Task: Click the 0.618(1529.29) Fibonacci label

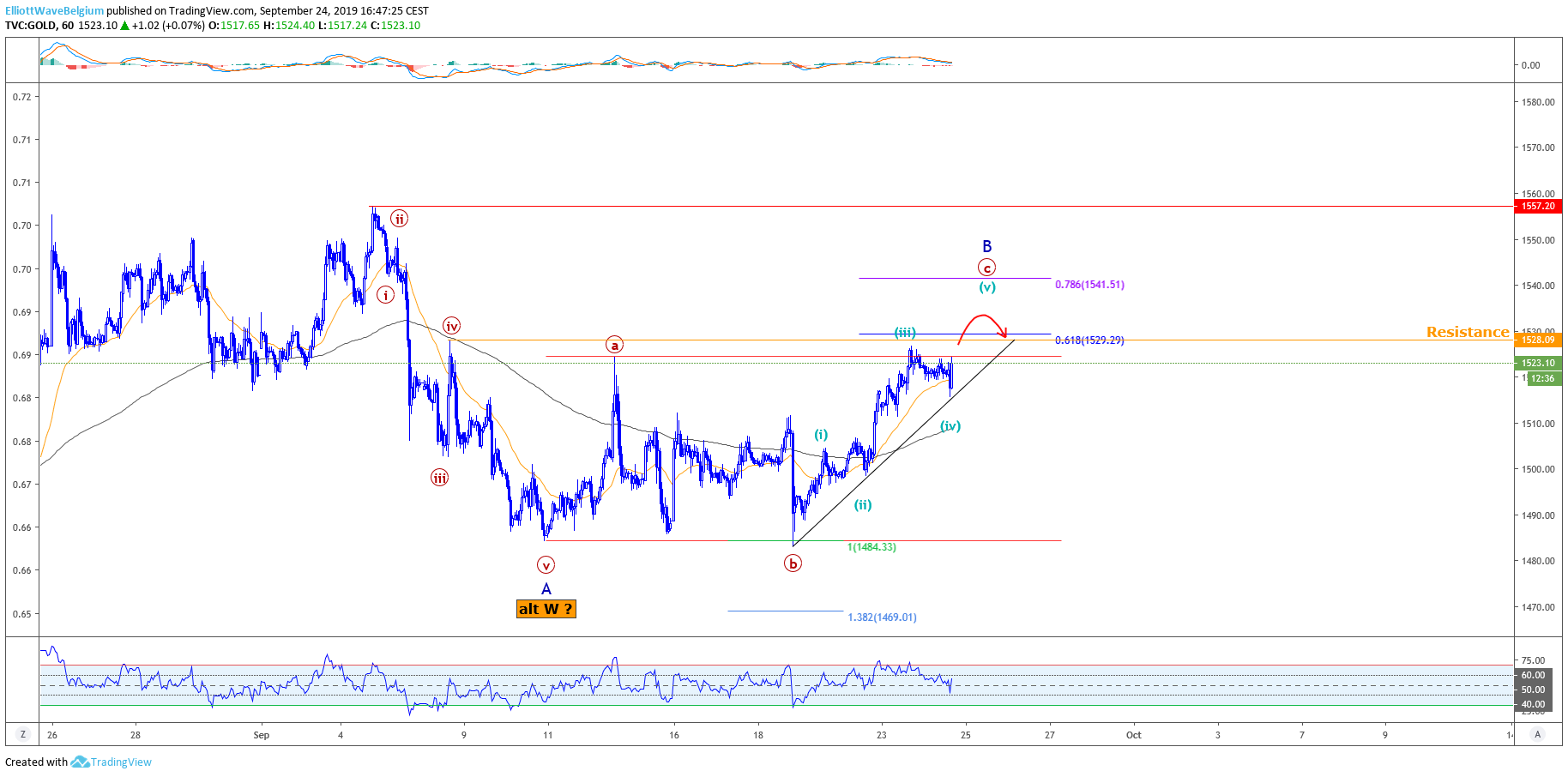Action: click(x=1089, y=340)
